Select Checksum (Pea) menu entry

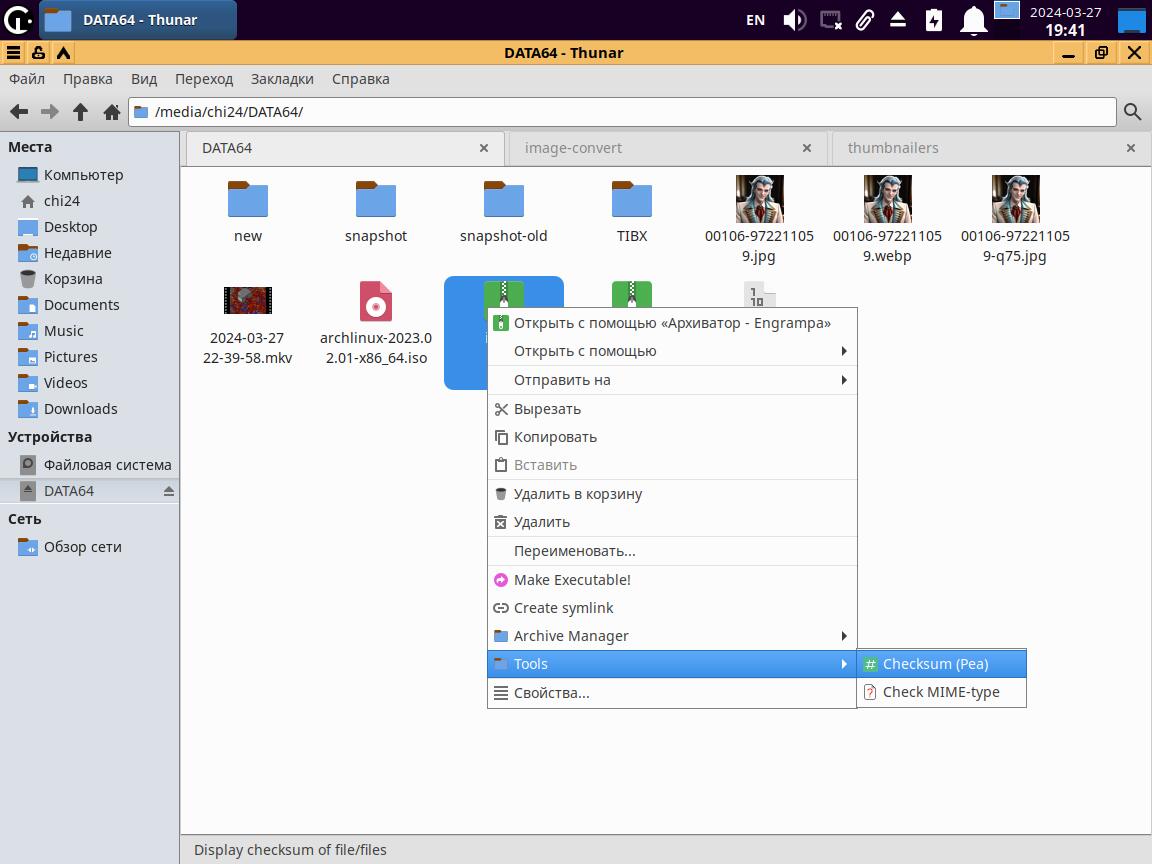coord(935,664)
